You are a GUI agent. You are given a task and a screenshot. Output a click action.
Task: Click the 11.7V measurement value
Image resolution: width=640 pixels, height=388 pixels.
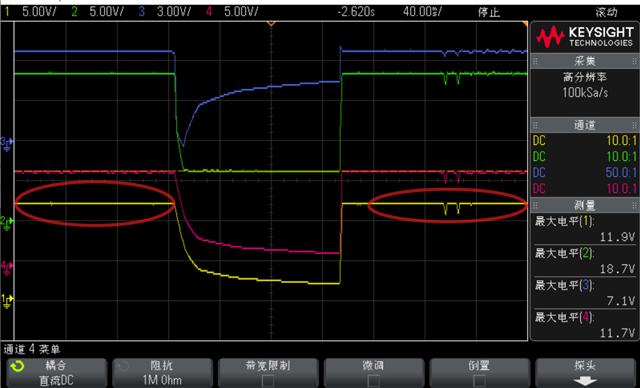coord(617,333)
